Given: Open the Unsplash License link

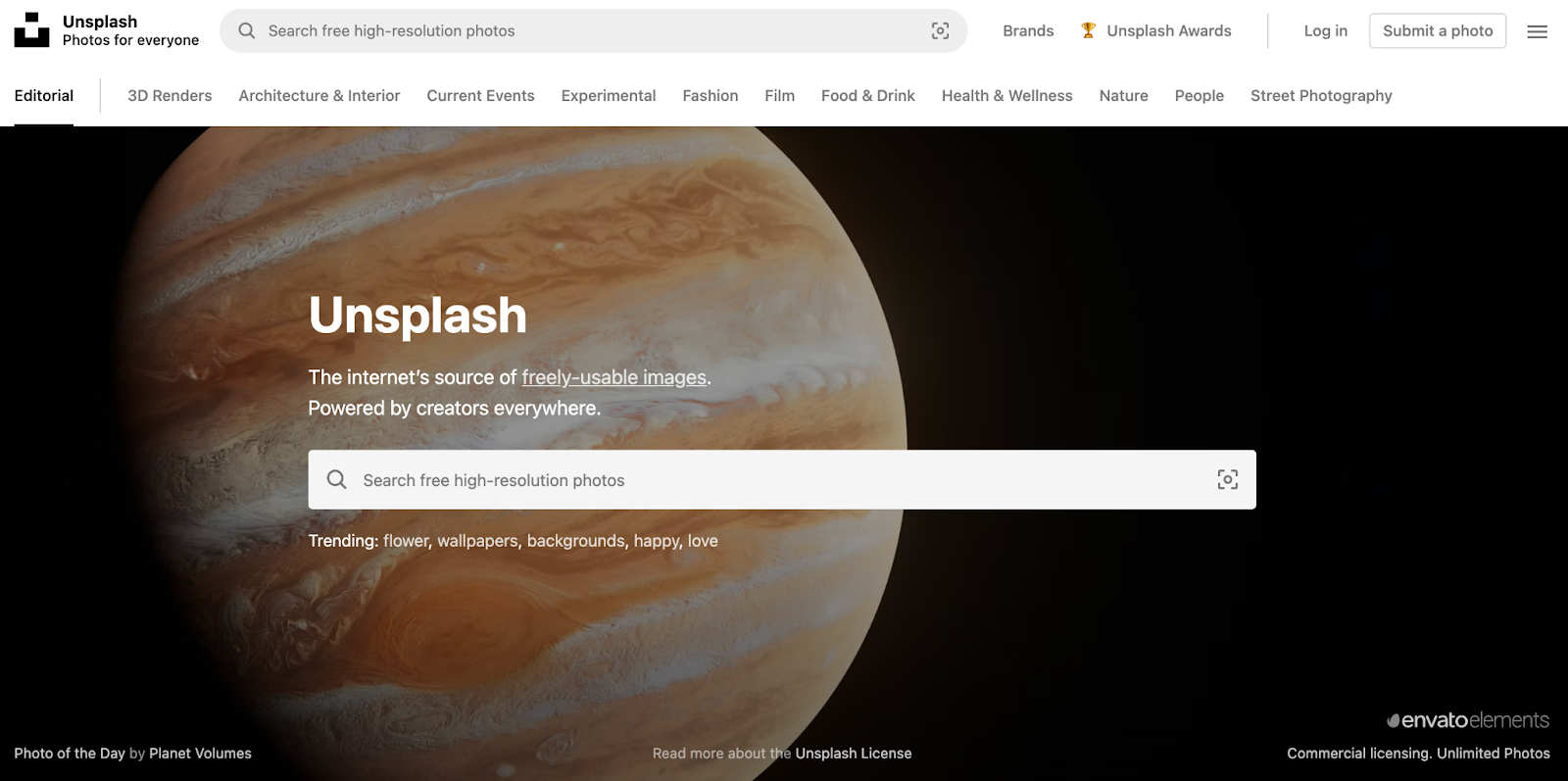Looking at the screenshot, I should tap(854, 754).
